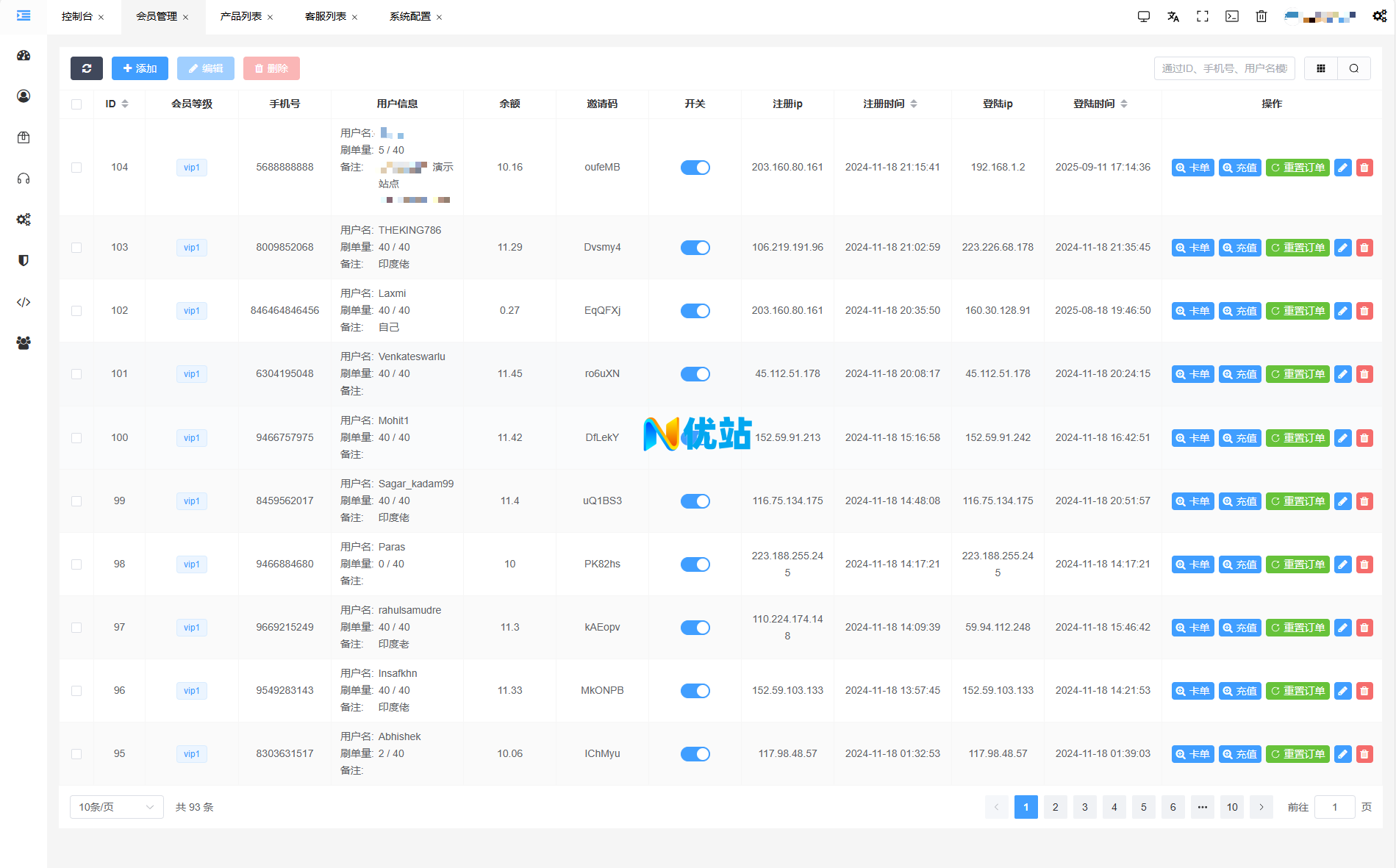
Task: Check the checkbox for member 102
Action: (x=76, y=311)
